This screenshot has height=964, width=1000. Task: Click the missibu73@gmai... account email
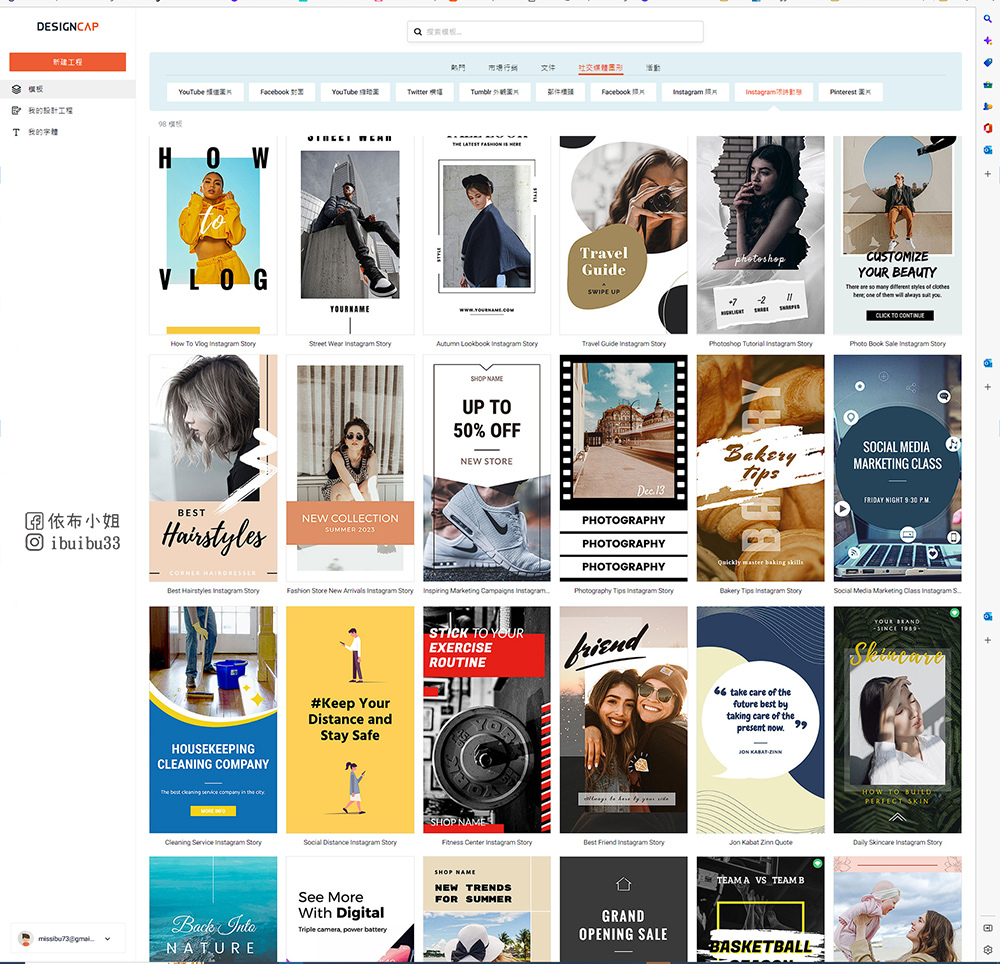tap(66, 938)
